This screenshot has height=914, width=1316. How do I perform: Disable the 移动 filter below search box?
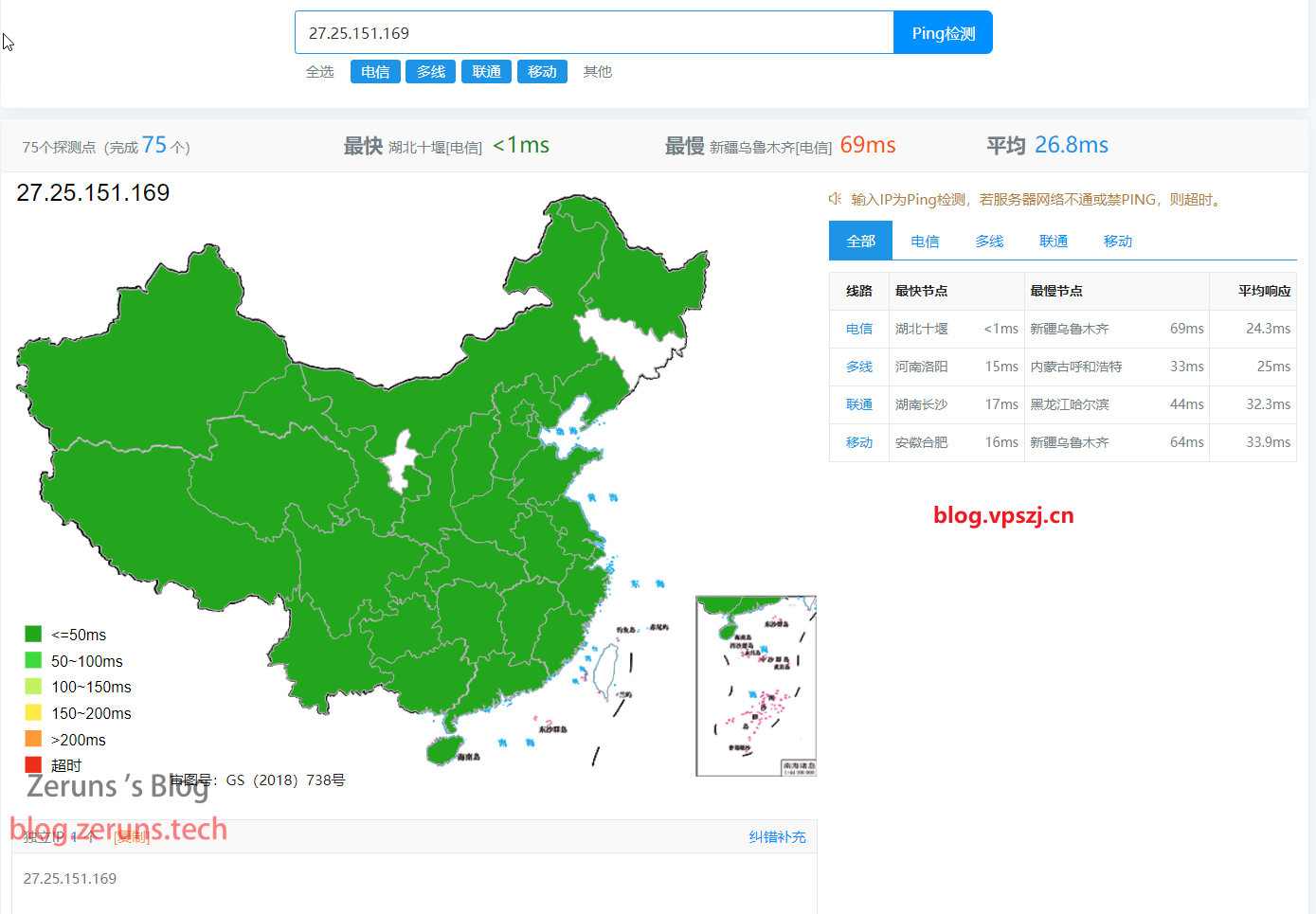[x=542, y=72]
